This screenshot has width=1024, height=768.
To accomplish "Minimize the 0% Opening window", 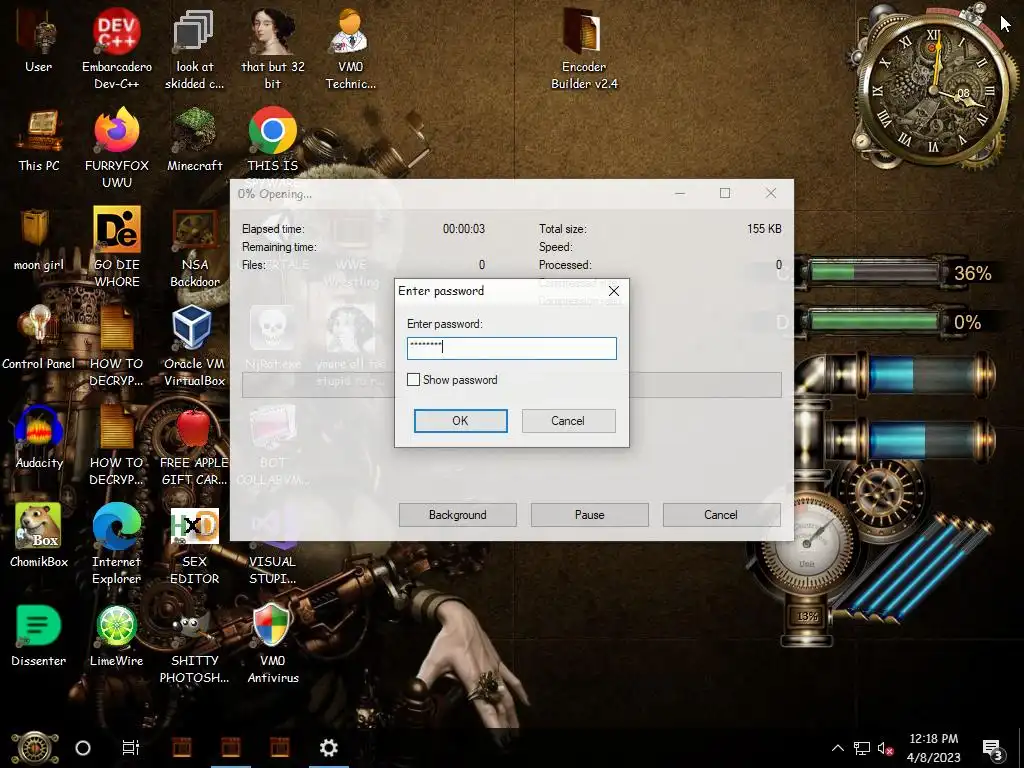I will (x=680, y=193).
